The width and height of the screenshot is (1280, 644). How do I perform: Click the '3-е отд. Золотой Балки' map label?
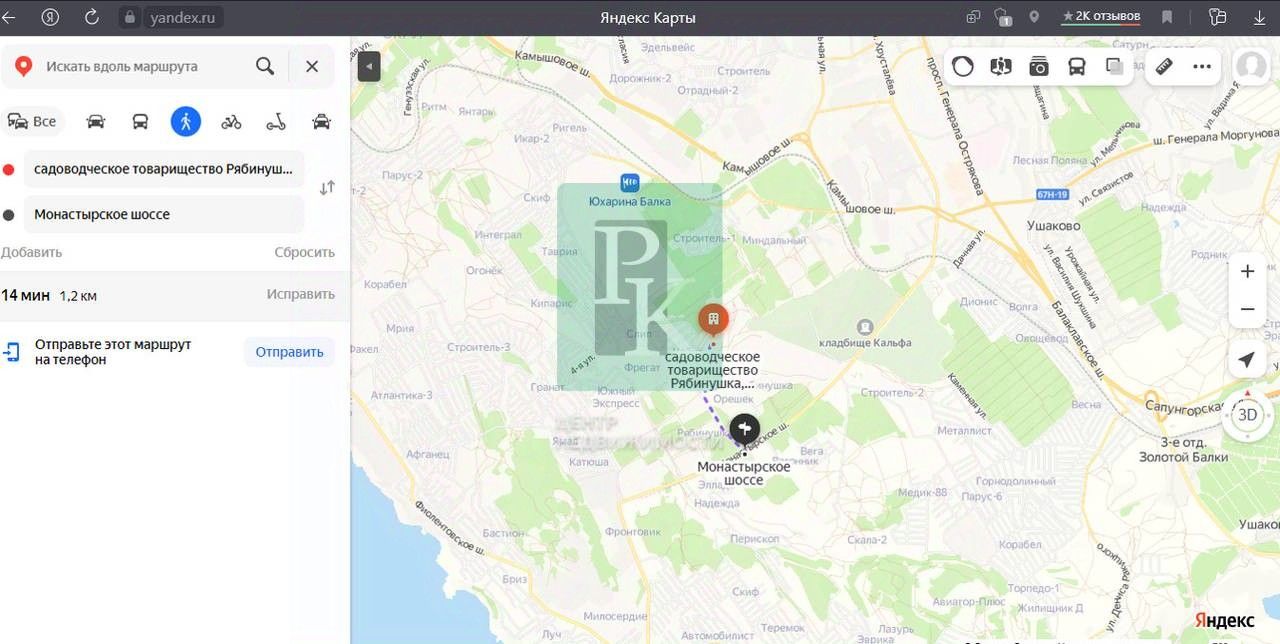coord(1183,449)
